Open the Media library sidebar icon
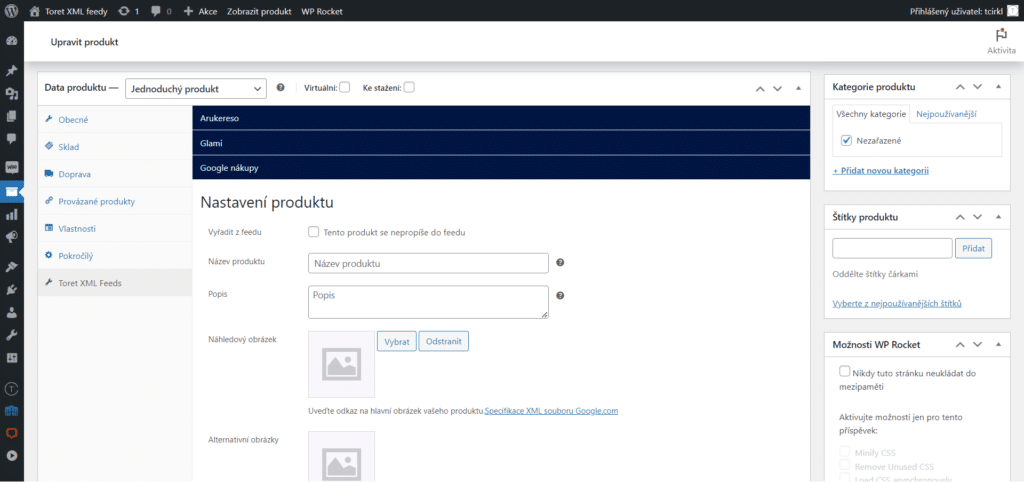 pos(11,93)
